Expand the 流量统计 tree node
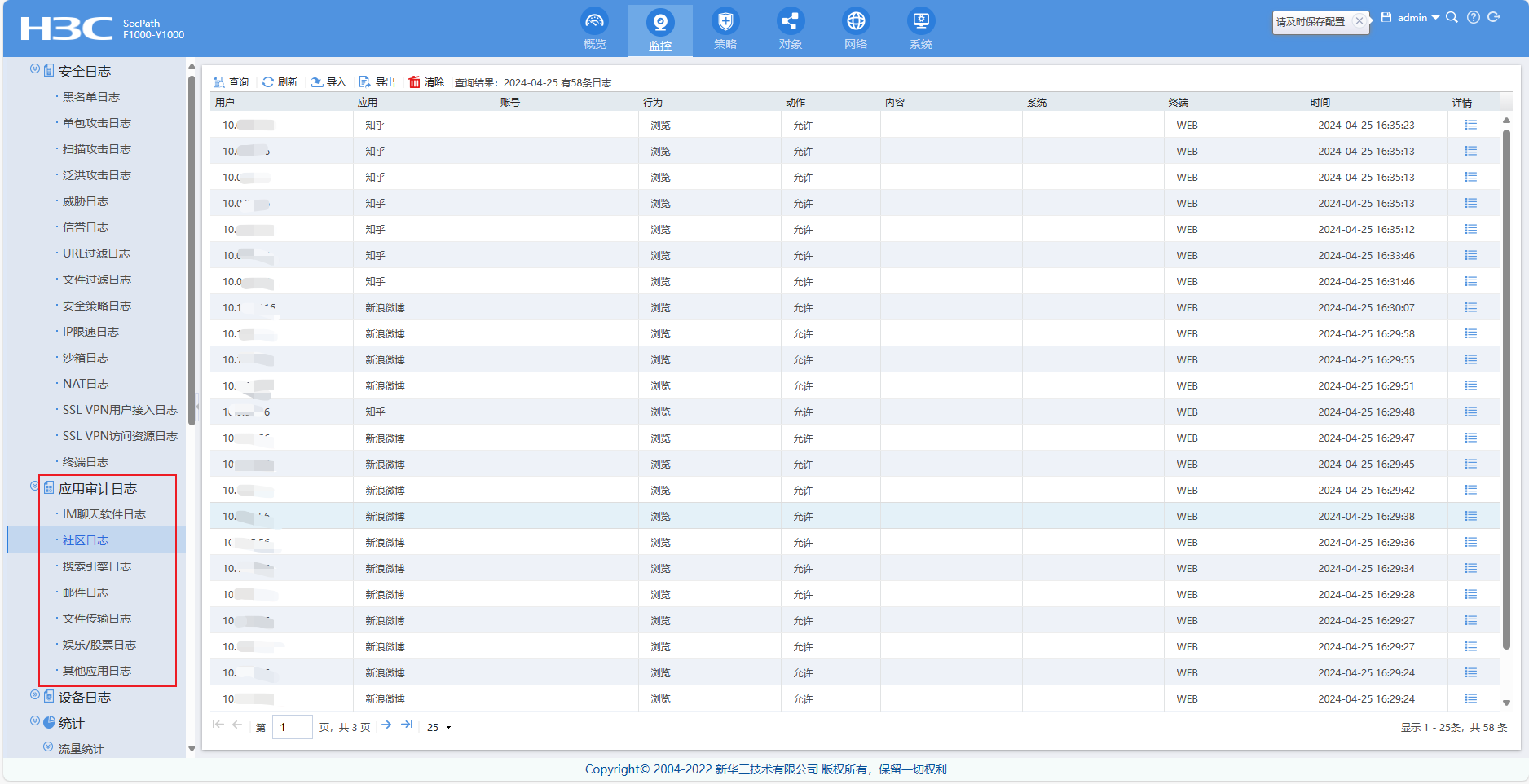This screenshot has height=784, width=1529. [x=48, y=747]
